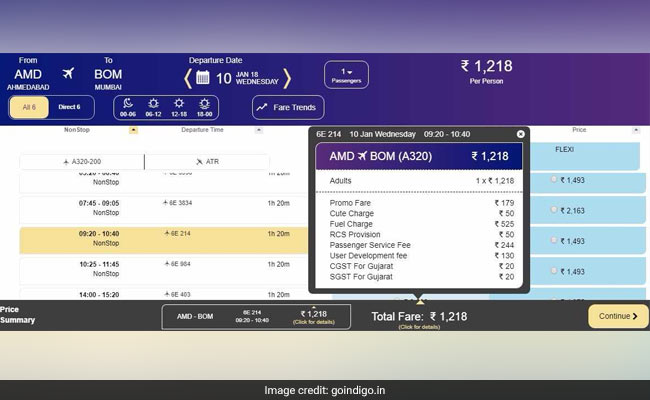Go to previous departure date arrow

point(188,78)
